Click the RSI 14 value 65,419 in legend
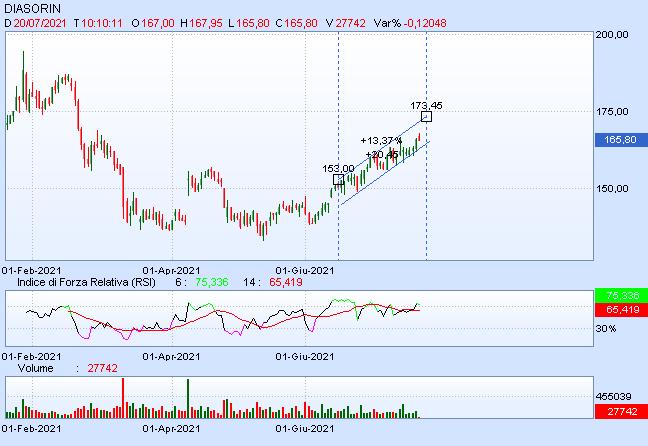The image size is (648, 446). 286,282
